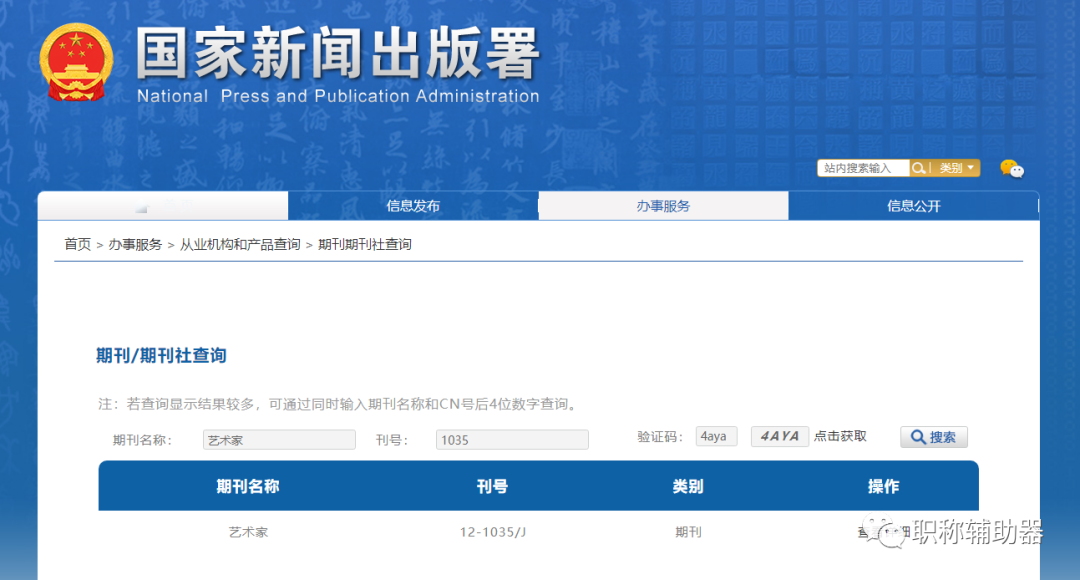Viewport: 1080px width, 580px height.
Task: Click 点击获取 to refresh the captcha
Action: click(840, 436)
